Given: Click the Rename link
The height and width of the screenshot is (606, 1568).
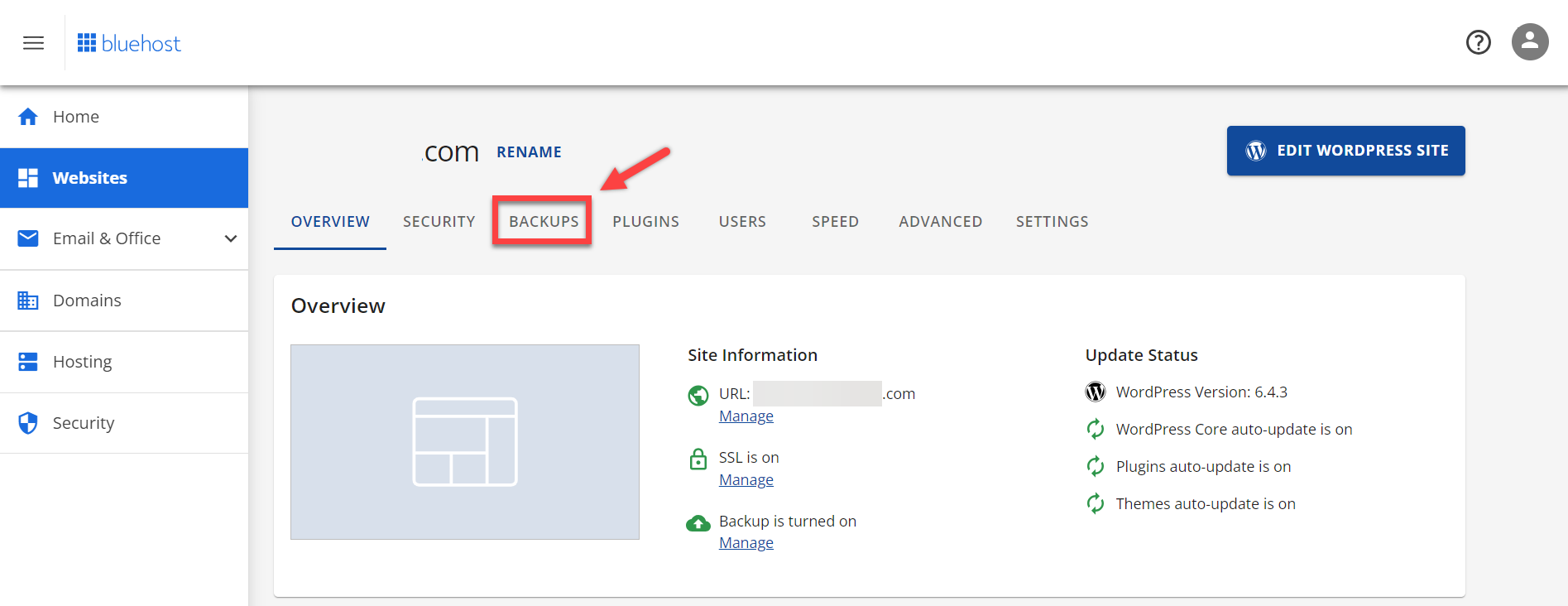Looking at the screenshot, I should tap(529, 152).
